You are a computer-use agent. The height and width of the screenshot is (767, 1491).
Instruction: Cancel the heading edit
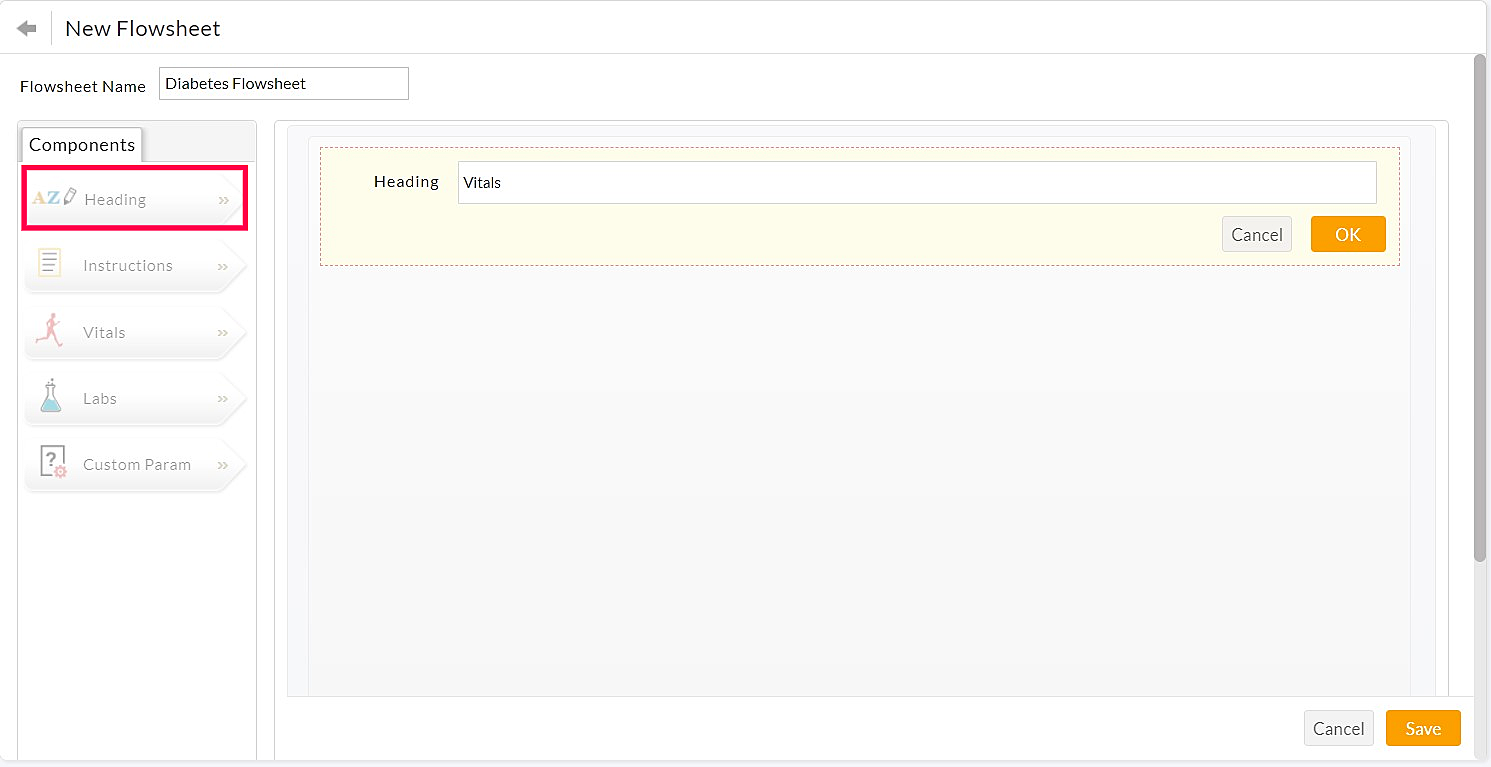point(1257,234)
